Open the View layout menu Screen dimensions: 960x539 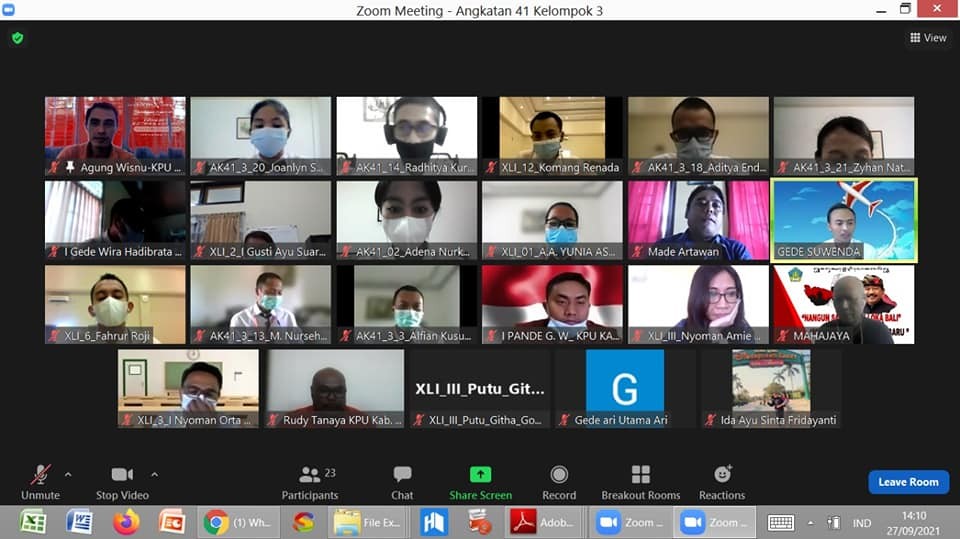[x=928, y=38]
